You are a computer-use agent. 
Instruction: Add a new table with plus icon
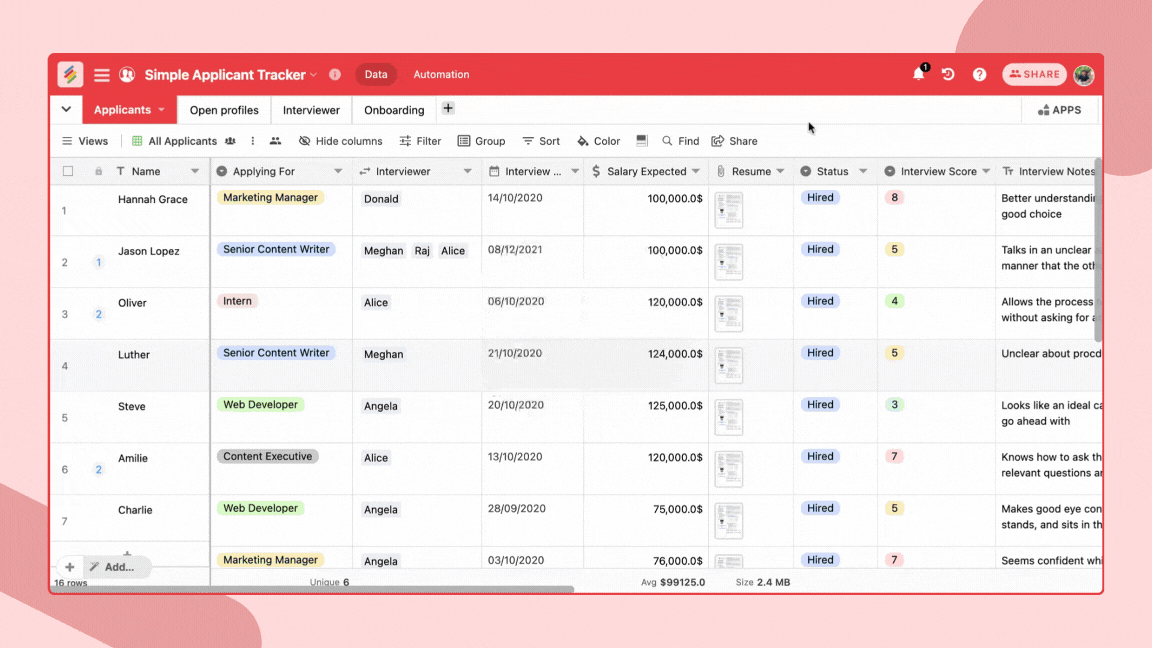(448, 109)
